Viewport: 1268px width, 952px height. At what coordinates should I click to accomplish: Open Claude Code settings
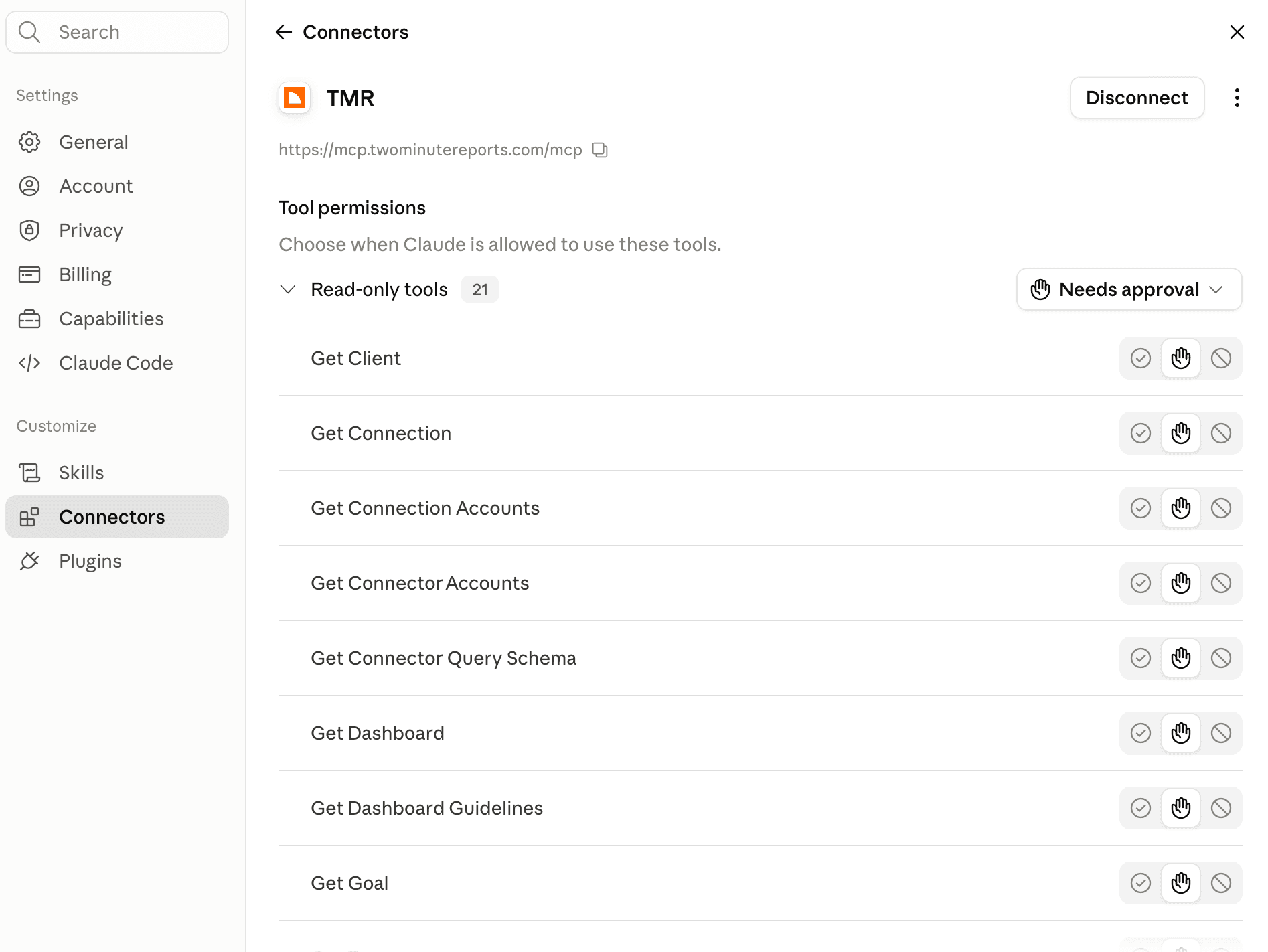[117, 363]
